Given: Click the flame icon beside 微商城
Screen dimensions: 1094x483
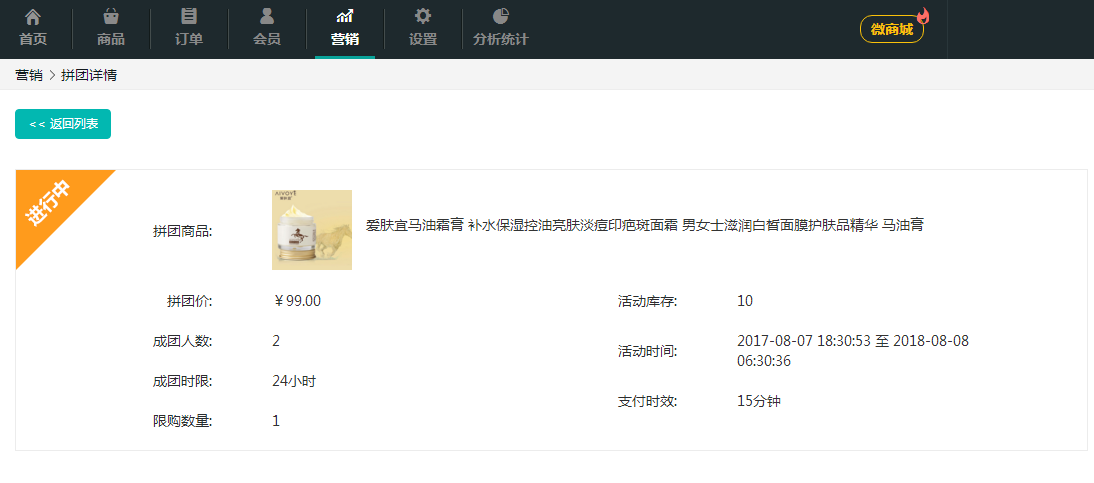Looking at the screenshot, I should pos(922,16).
